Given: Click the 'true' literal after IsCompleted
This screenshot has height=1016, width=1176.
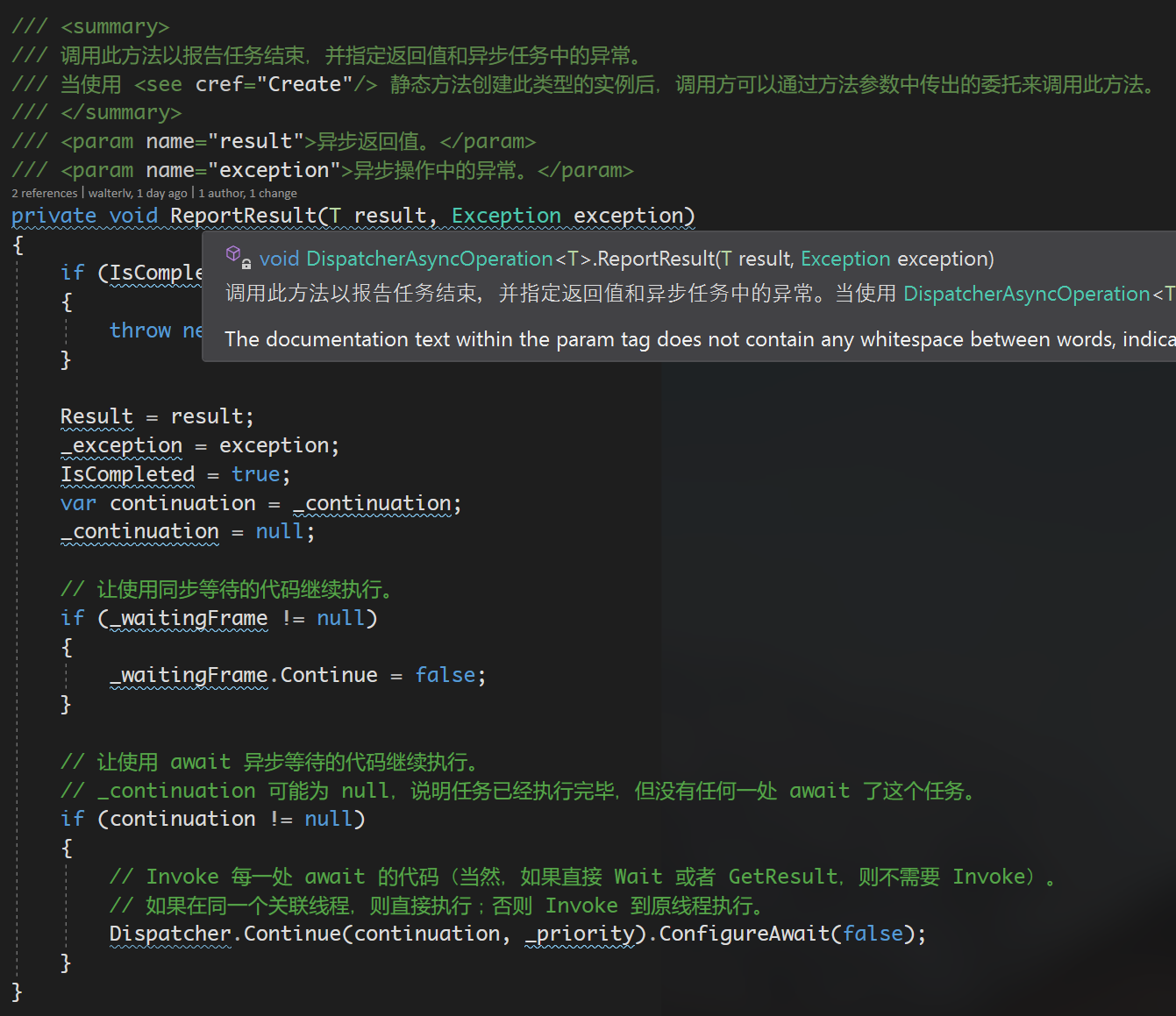Looking at the screenshot, I should point(255,474).
